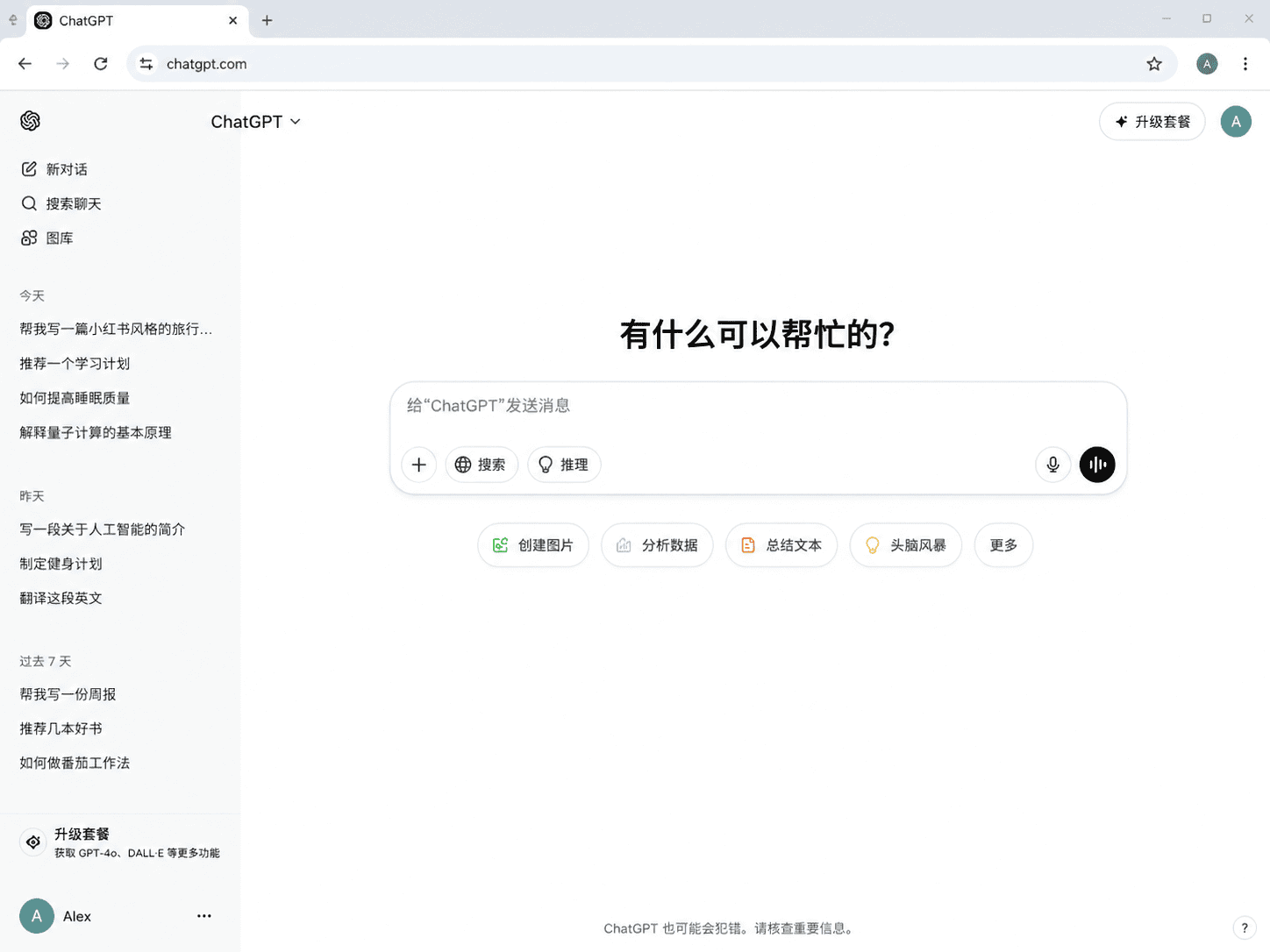Open the 图库 library
This screenshot has height=952, width=1270.
click(47, 238)
